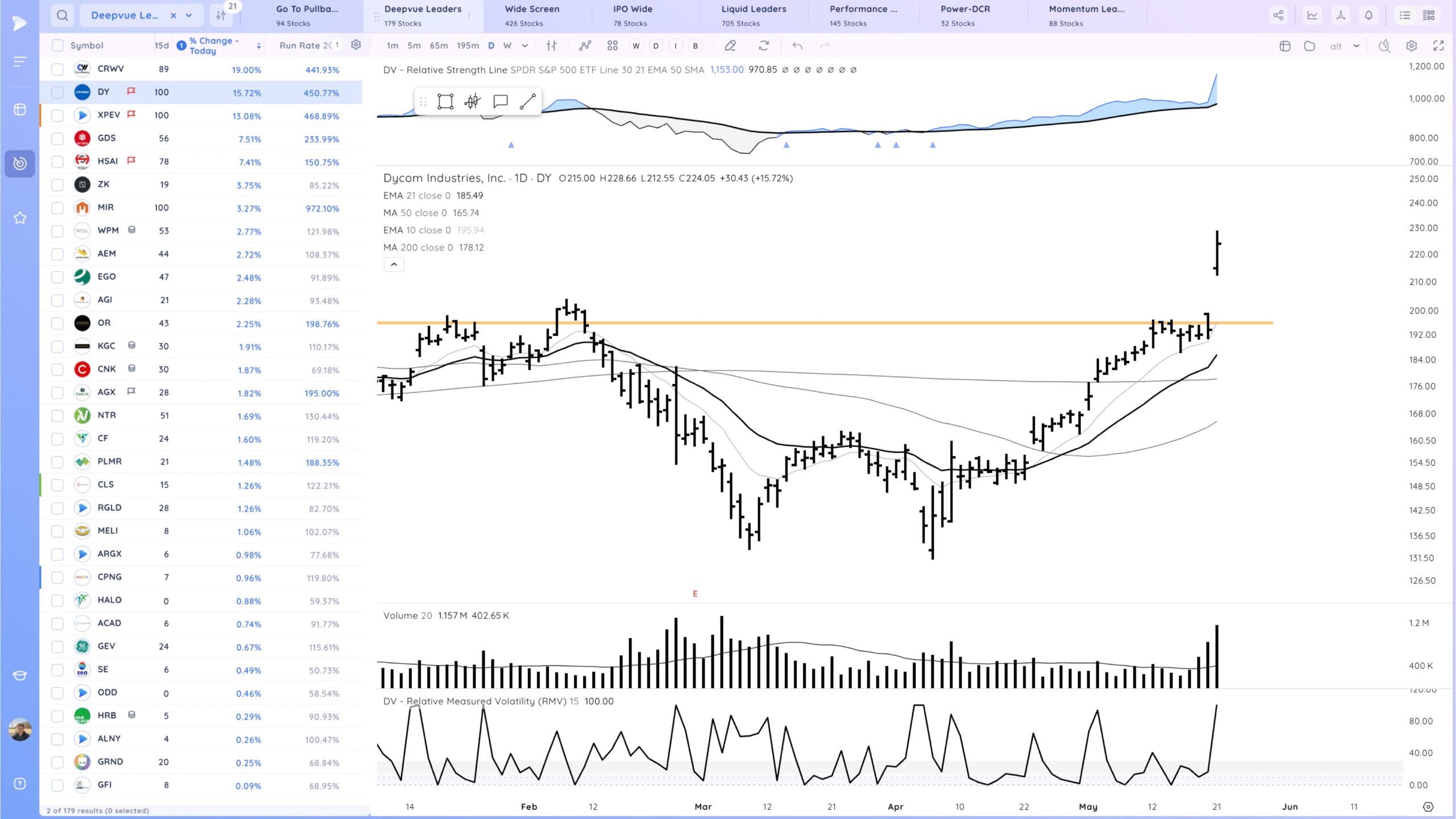Click the share icon in top bar
The width and height of the screenshot is (1456, 819).
(1278, 15)
